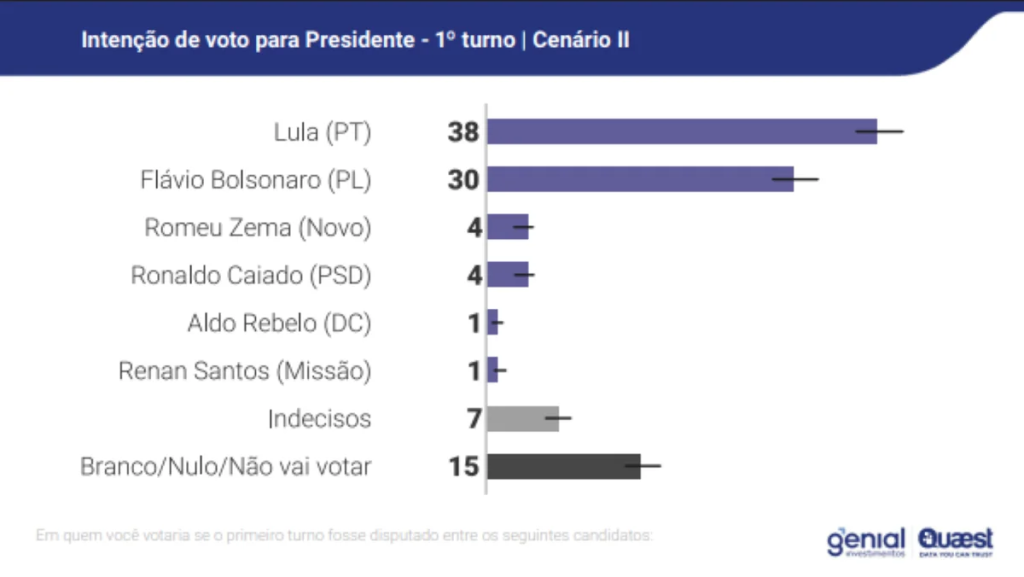Viewport: 1024px width, 577px height.
Task: Click the Branco/Nulo/Não vai votar label
Action: click(225, 467)
